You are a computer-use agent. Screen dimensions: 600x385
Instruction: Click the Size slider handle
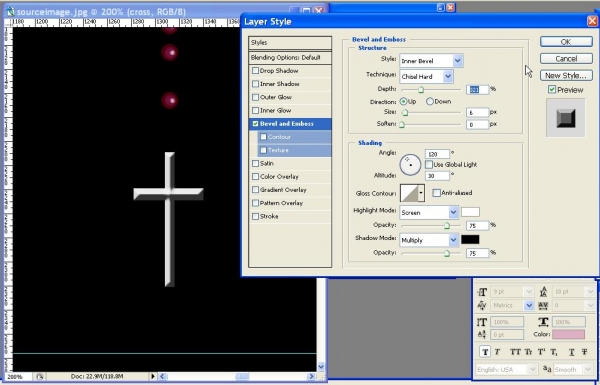click(405, 113)
